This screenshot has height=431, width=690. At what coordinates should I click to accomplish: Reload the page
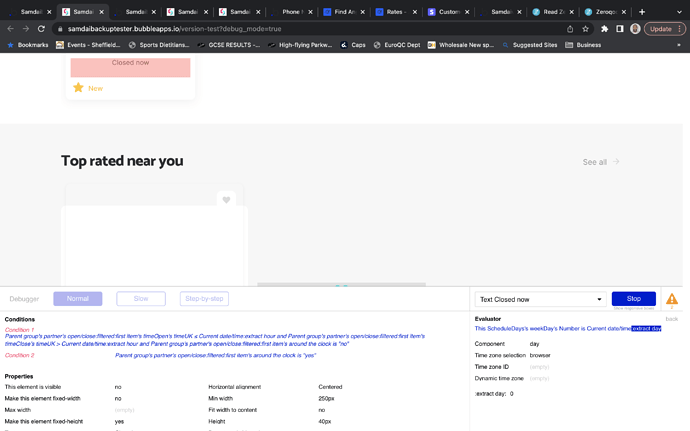pyautogui.click(x=41, y=29)
